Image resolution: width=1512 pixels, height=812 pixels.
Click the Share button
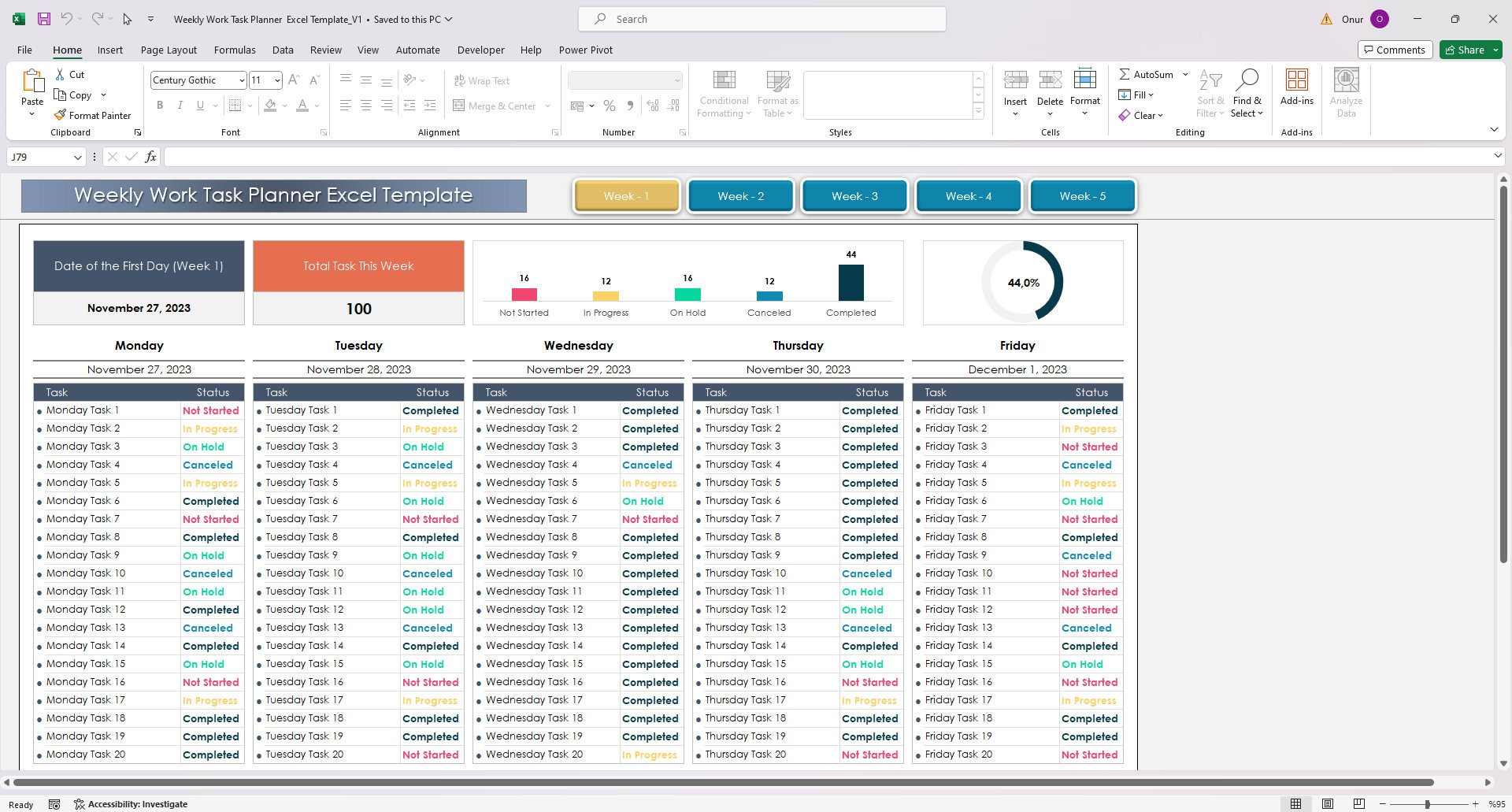[x=1470, y=50]
